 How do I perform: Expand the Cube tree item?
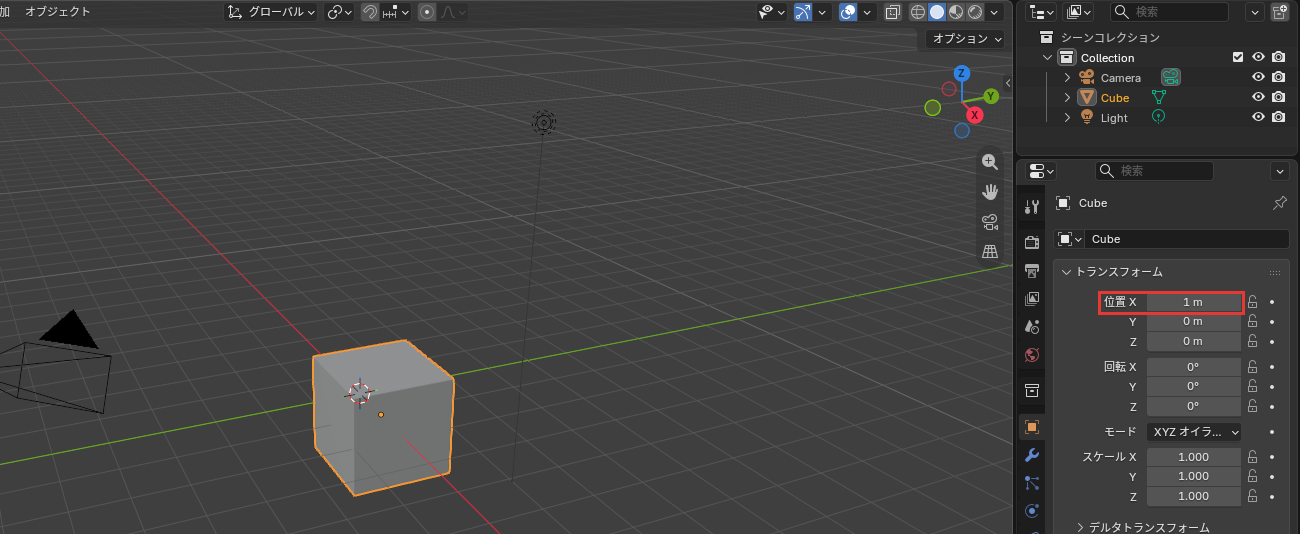(1067, 97)
